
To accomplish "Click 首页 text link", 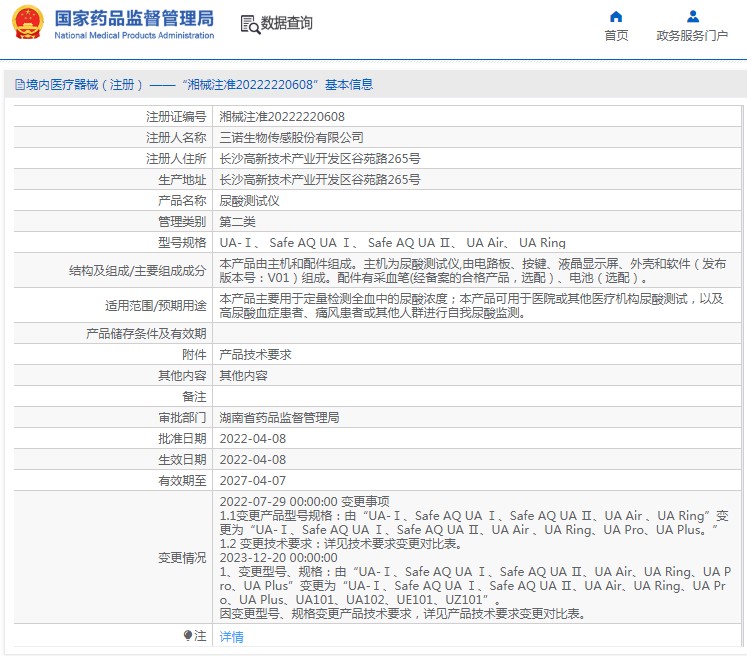I will pyautogui.click(x=616, y=36).
